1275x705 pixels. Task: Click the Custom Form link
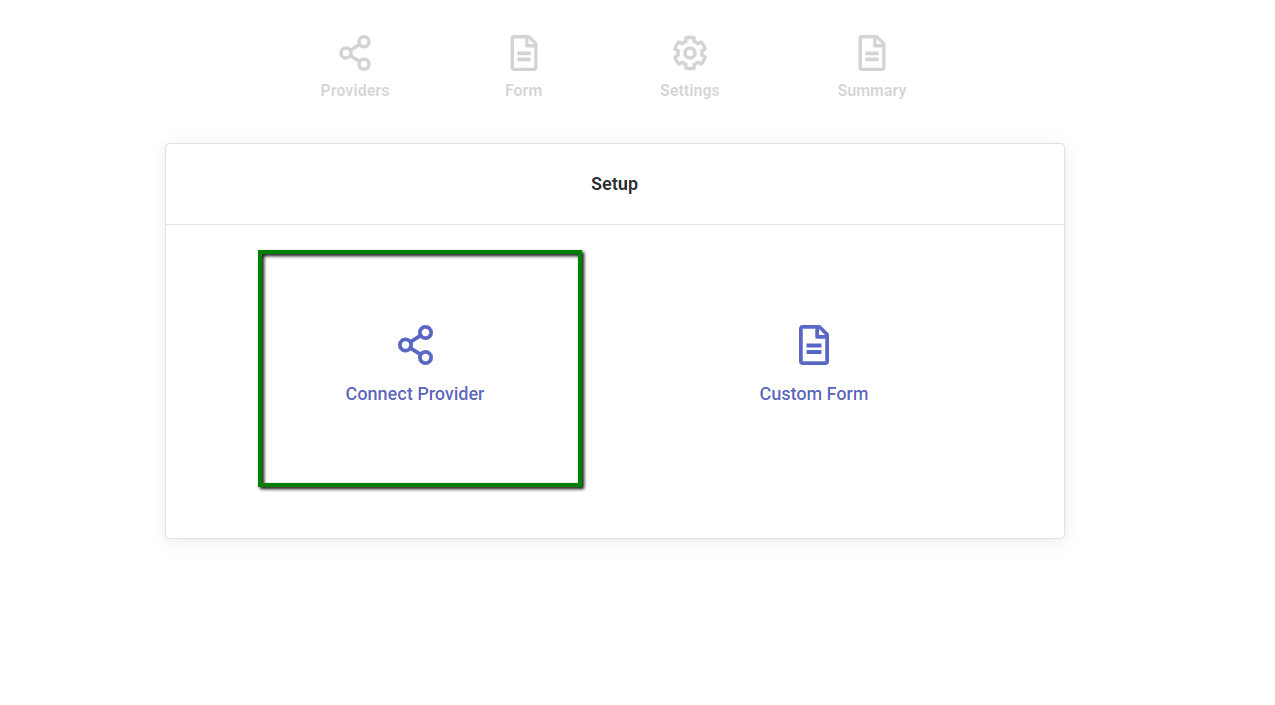tap(814, 393)
